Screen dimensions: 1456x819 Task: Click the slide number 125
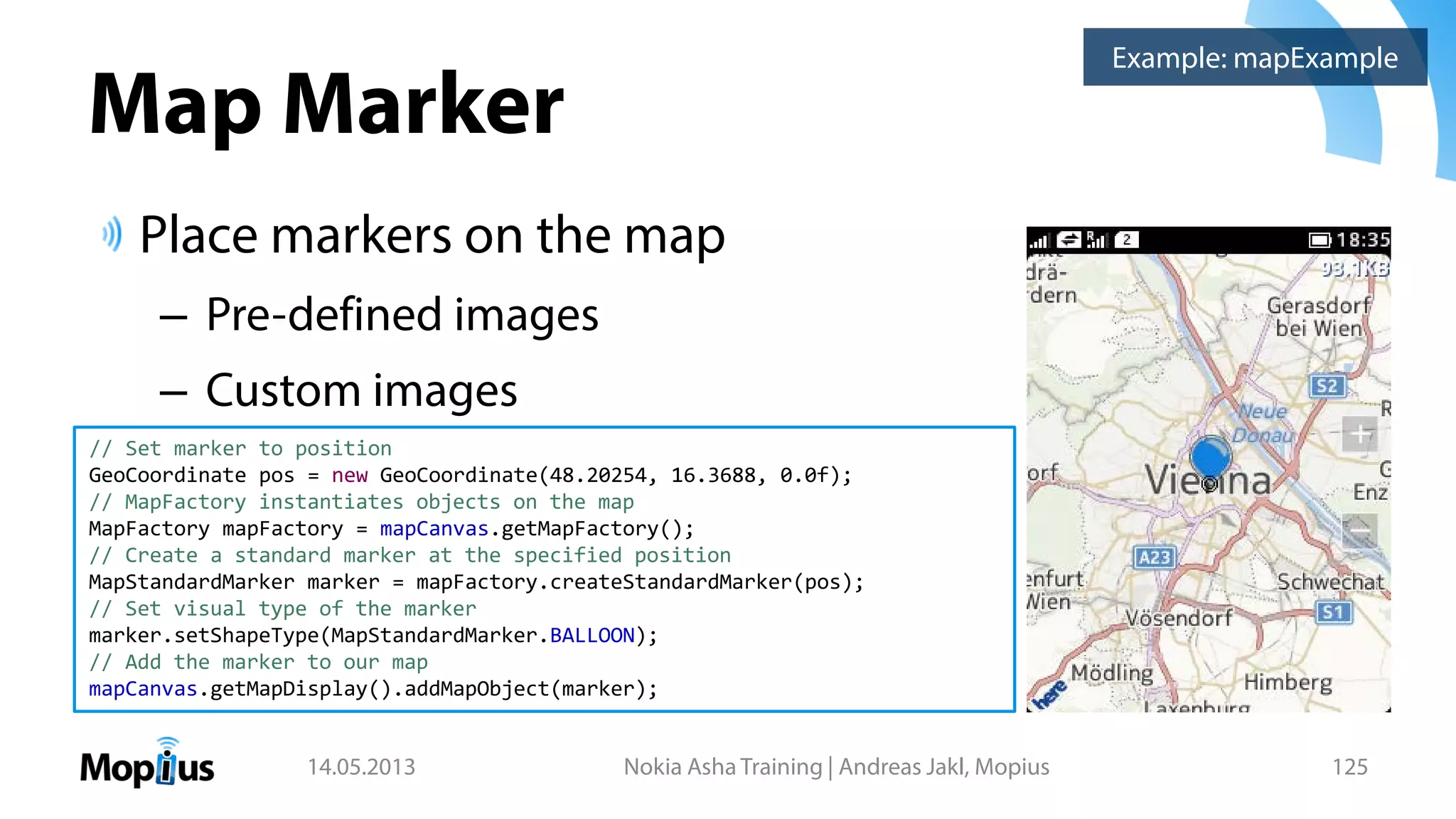[1349, 767]
